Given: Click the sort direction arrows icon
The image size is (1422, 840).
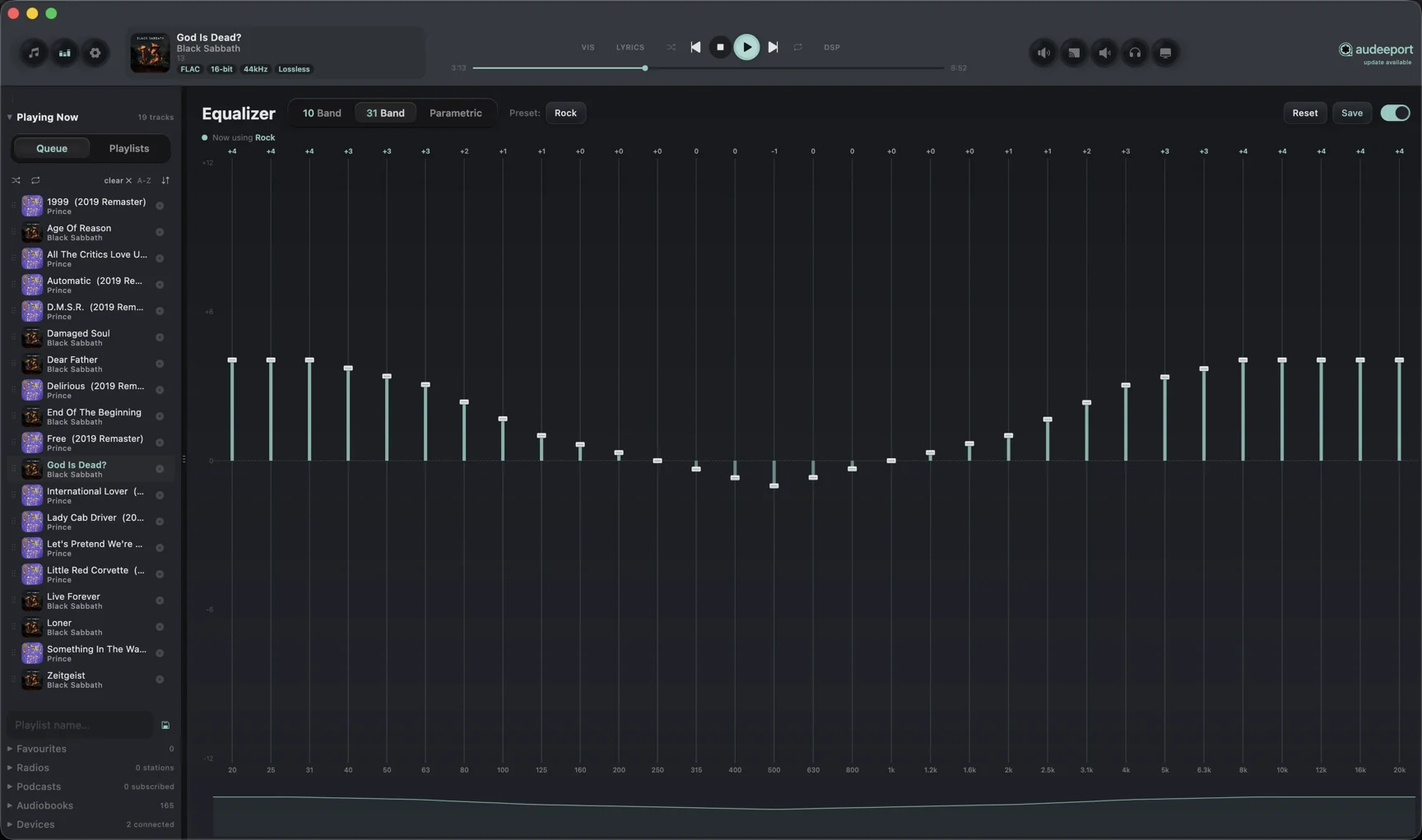Looking at the screenshot, I should [165, 180].
